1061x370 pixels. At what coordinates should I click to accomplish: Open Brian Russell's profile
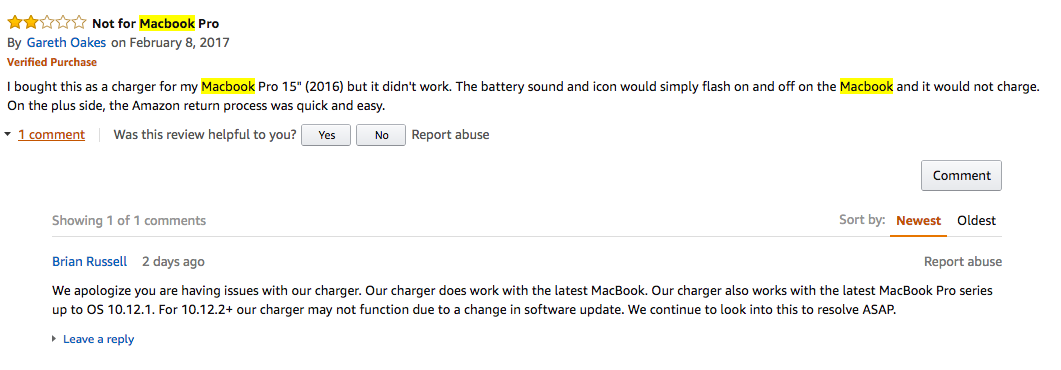[89, 262]
